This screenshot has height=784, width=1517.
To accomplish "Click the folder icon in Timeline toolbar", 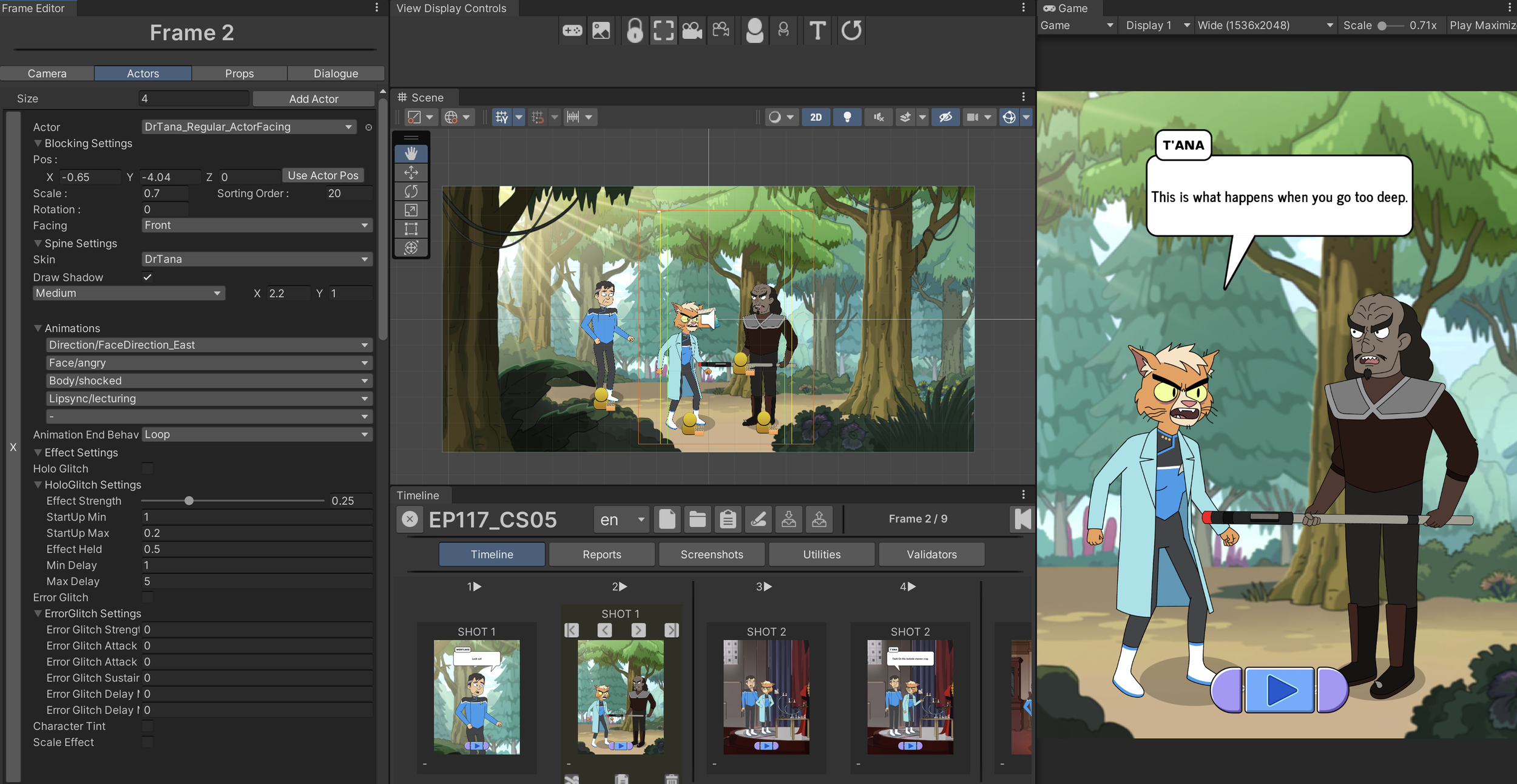I will [697, 519].
